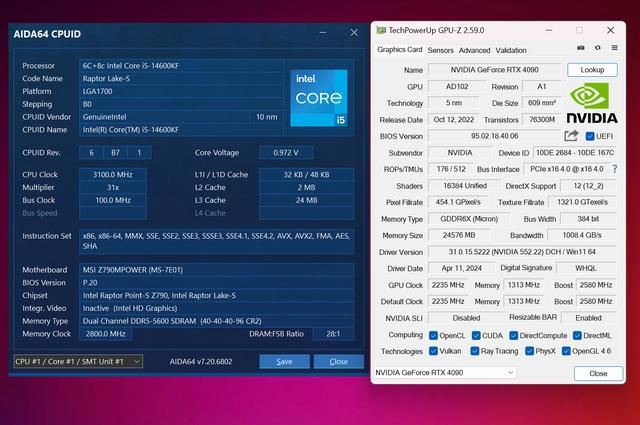Click the Bus Interface question mark icon

coord(615,169)
